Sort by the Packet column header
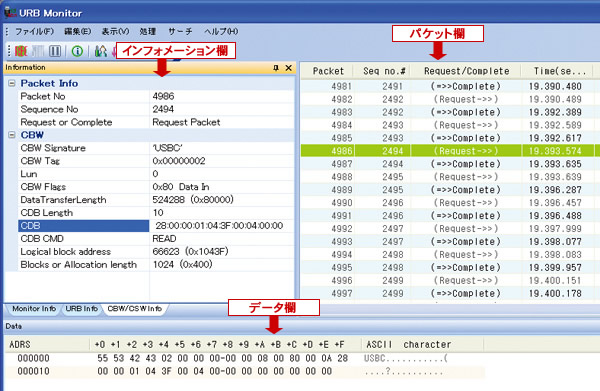Viewport: 600px width, 391px height. tap(328, 71)
